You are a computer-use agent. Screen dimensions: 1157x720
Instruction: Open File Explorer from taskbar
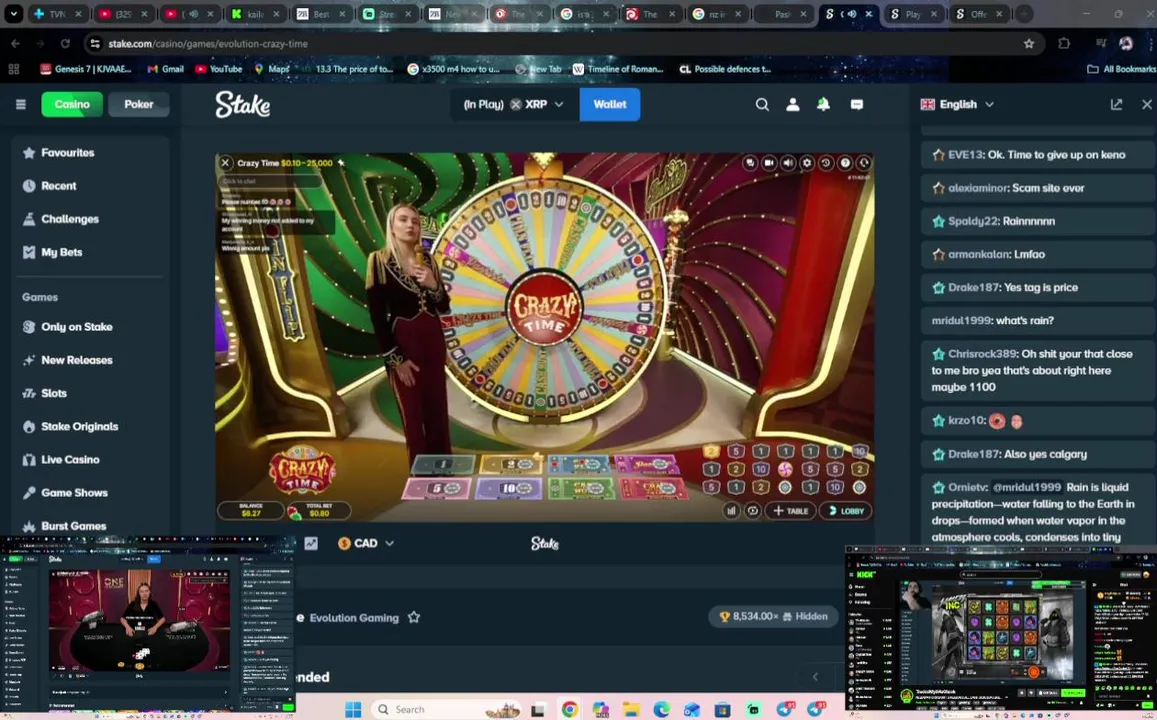[x=630, y=710]
